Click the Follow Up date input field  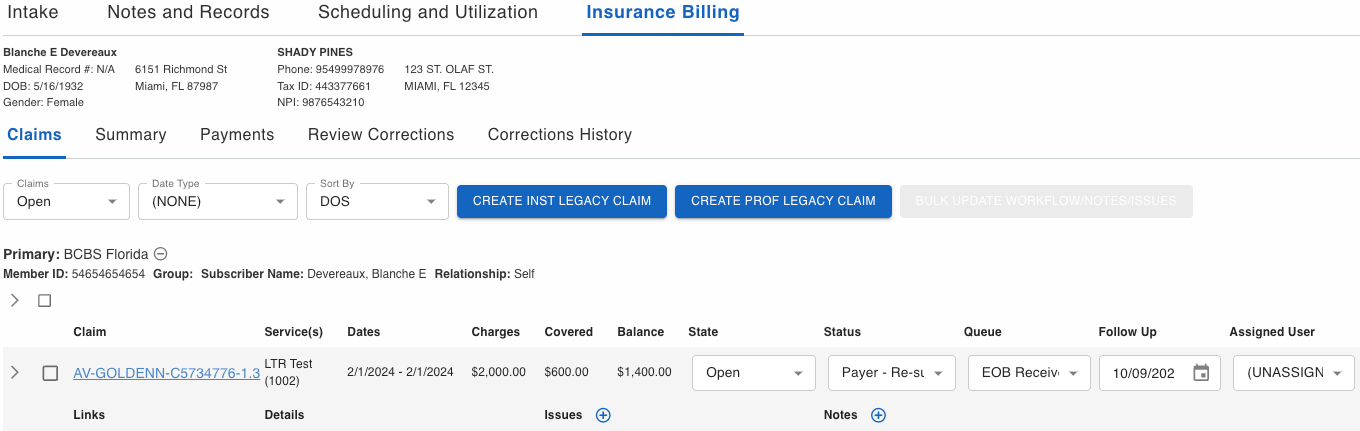(1146, 373)
